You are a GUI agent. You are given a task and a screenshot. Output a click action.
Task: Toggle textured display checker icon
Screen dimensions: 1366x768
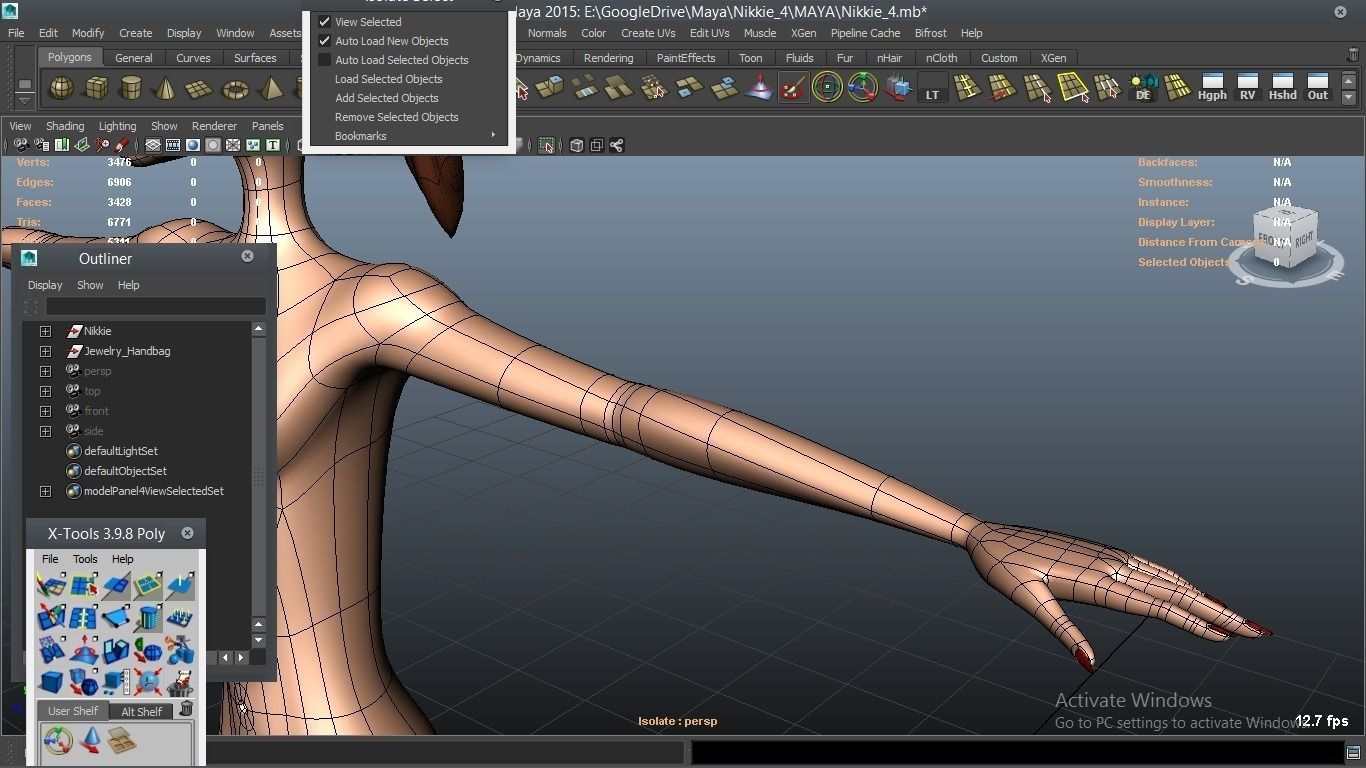(233, 146)
